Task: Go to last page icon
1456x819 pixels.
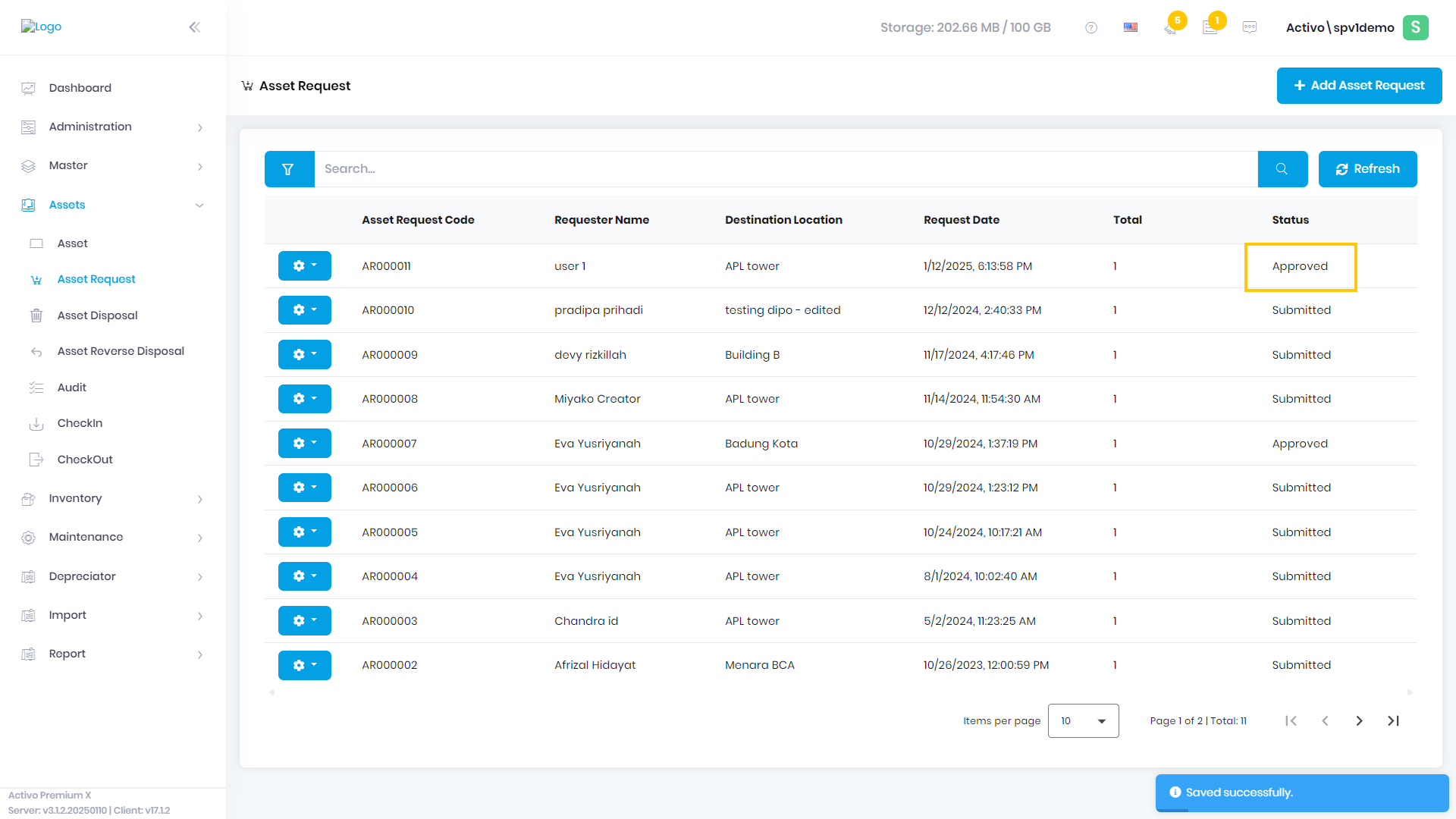Action: [1394, 721]
